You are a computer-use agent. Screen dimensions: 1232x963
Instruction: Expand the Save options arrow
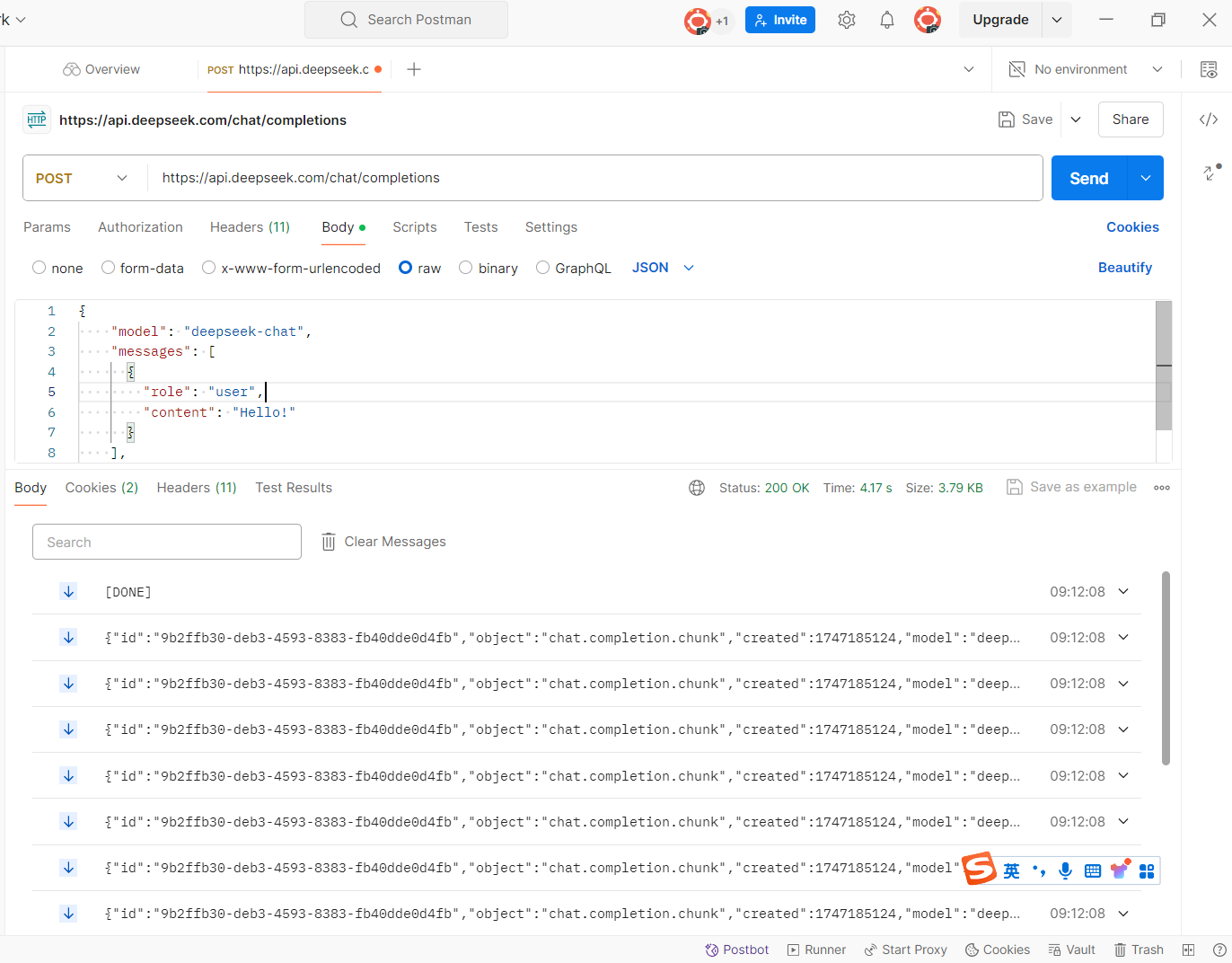click(1076, 119)
